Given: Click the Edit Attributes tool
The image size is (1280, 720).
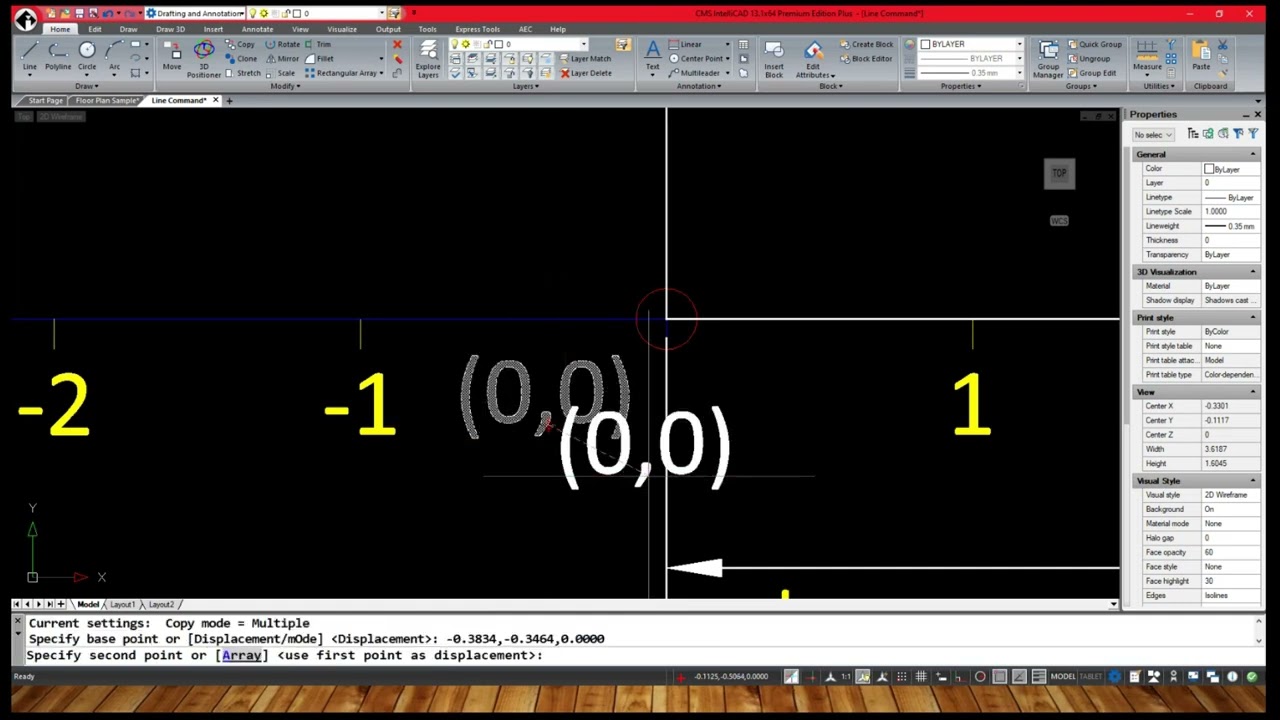Looking at the screenshot, I should (813, 59).
